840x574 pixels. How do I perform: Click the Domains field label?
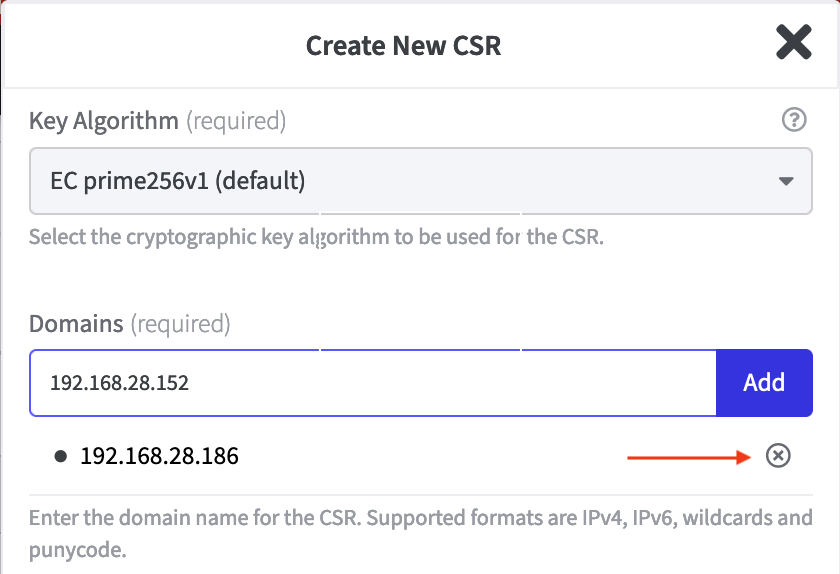click(76, 324)
